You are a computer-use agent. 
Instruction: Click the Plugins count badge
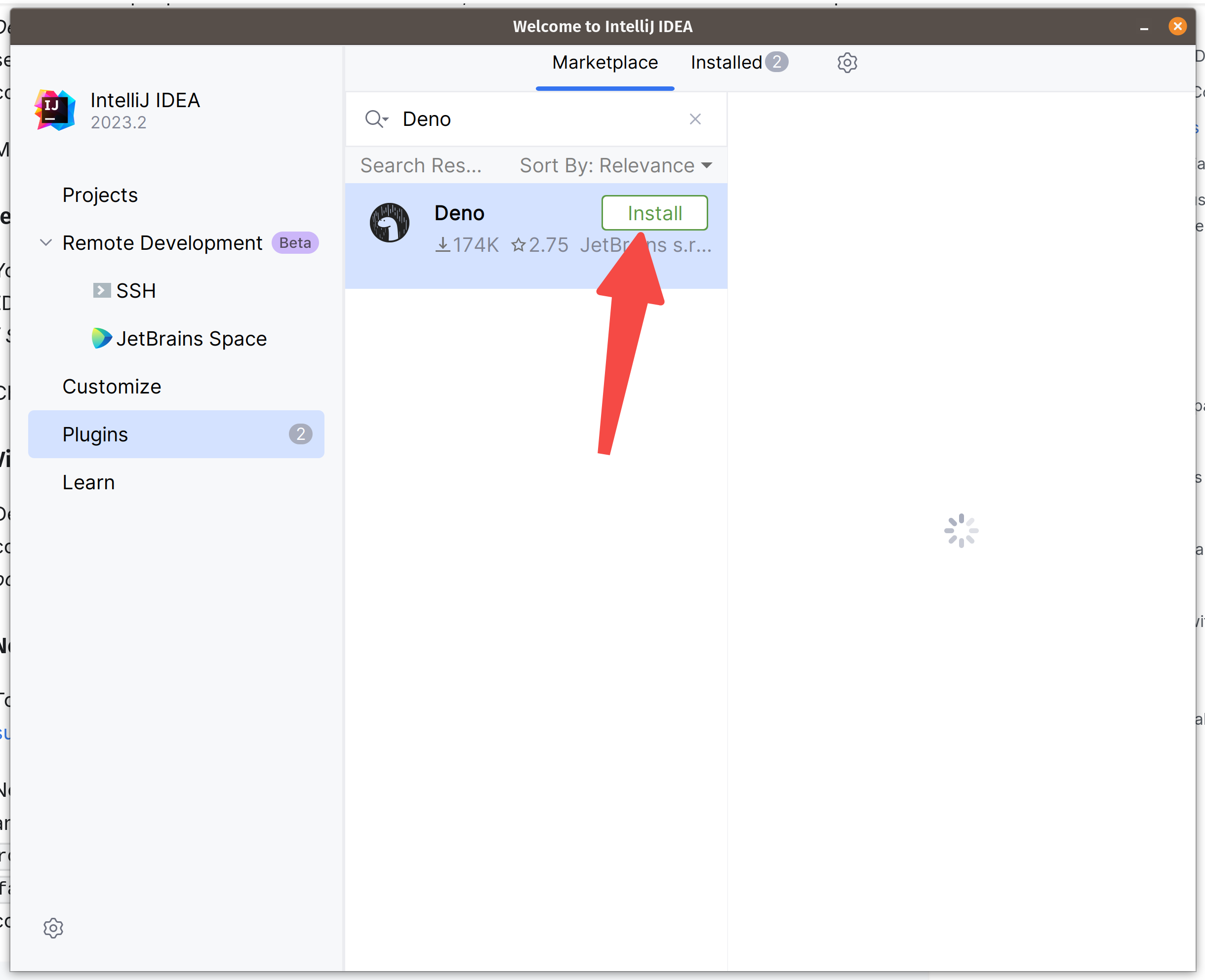pyautogui.click(x=301, y=434)
